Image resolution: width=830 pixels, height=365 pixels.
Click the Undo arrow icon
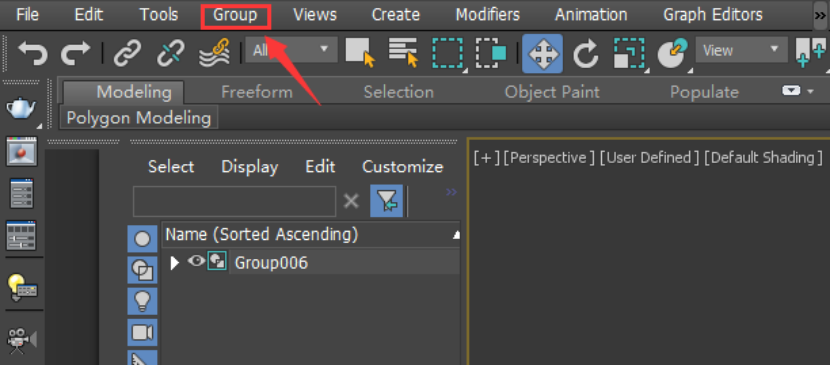33,53
